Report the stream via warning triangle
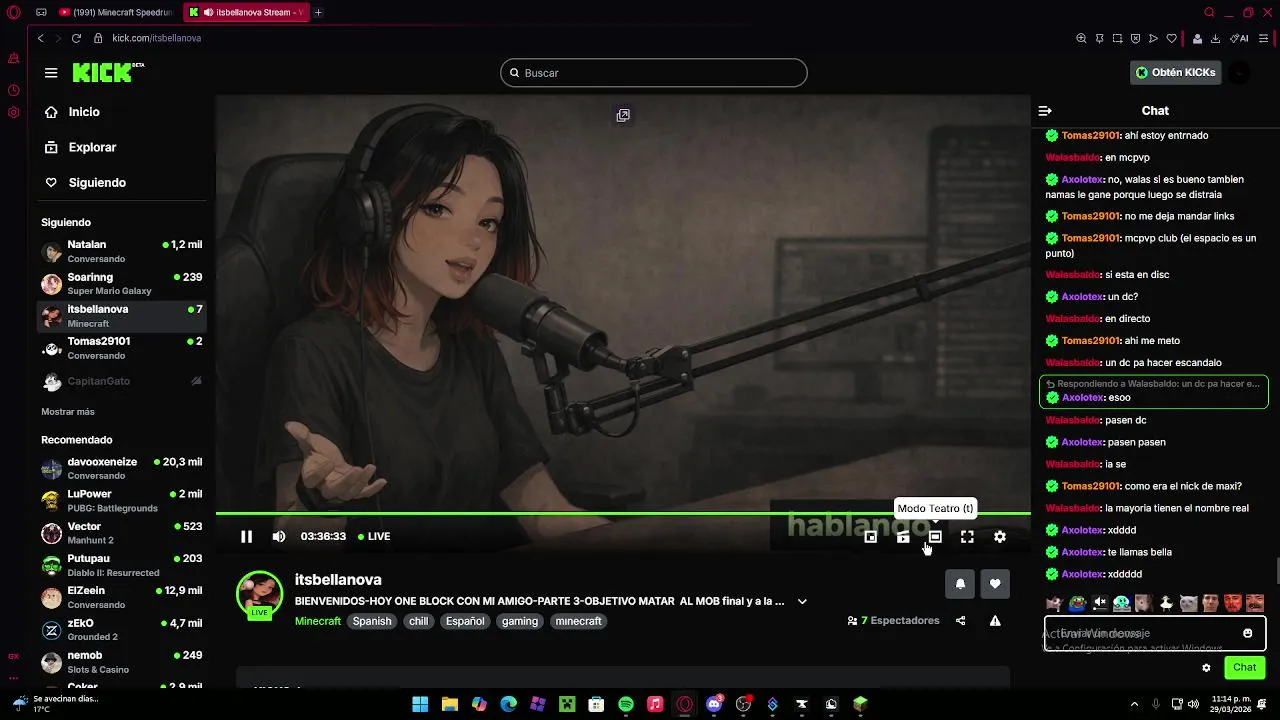The image size is (1280, 720). 995,621
